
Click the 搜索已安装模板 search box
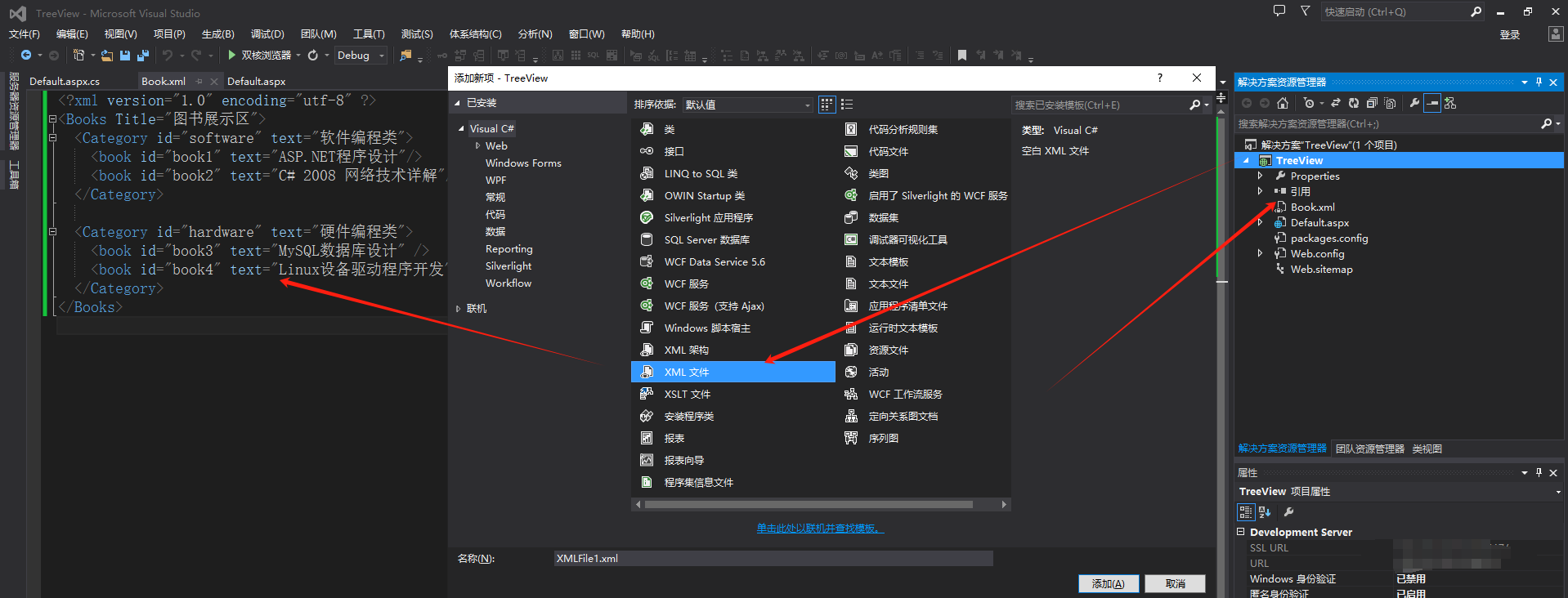[x=1100, y=105]
